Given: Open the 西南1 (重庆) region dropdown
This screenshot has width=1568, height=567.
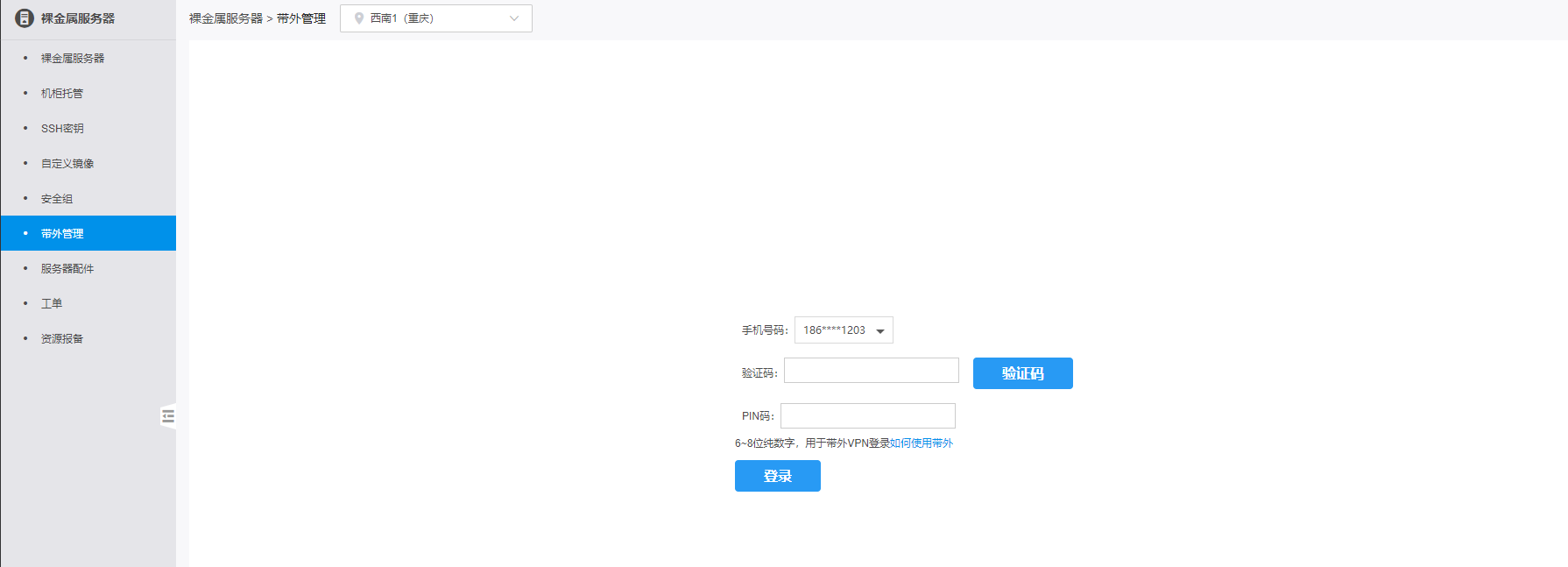Looking at the screenshot, I should click(435, 18).
